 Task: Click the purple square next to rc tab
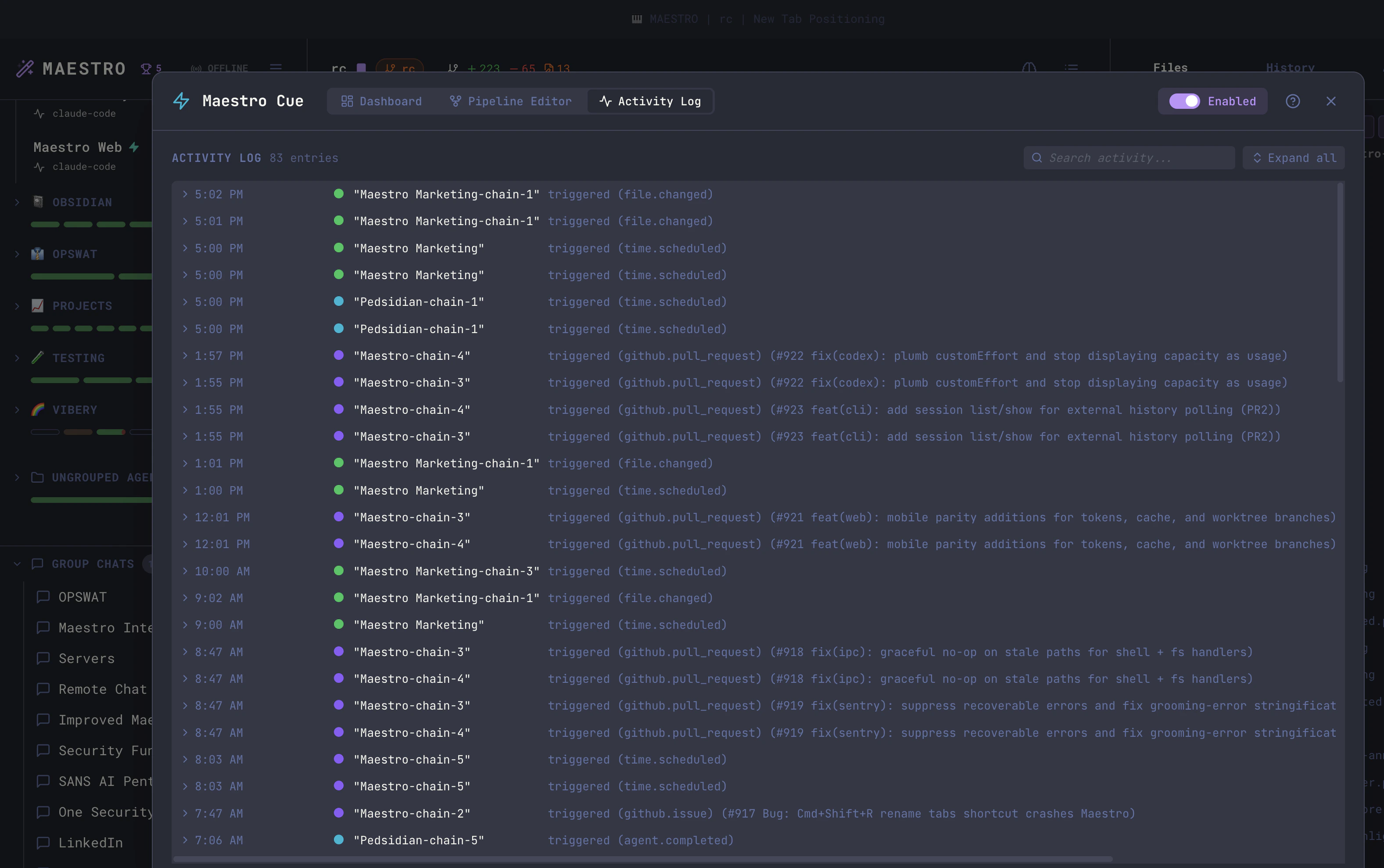click(x=361, y=68)
